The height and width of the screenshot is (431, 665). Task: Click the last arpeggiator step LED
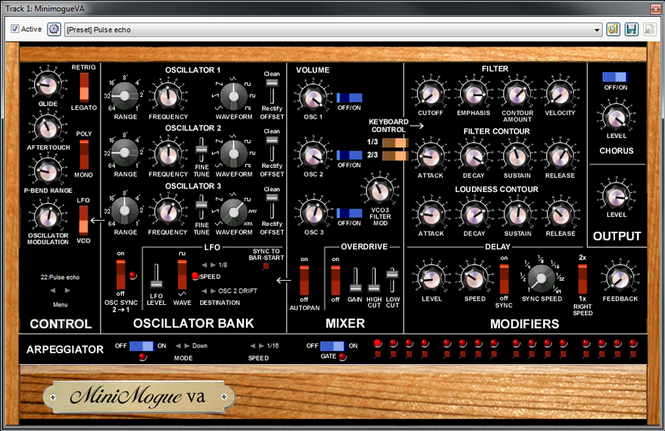(x=633, y=343)
